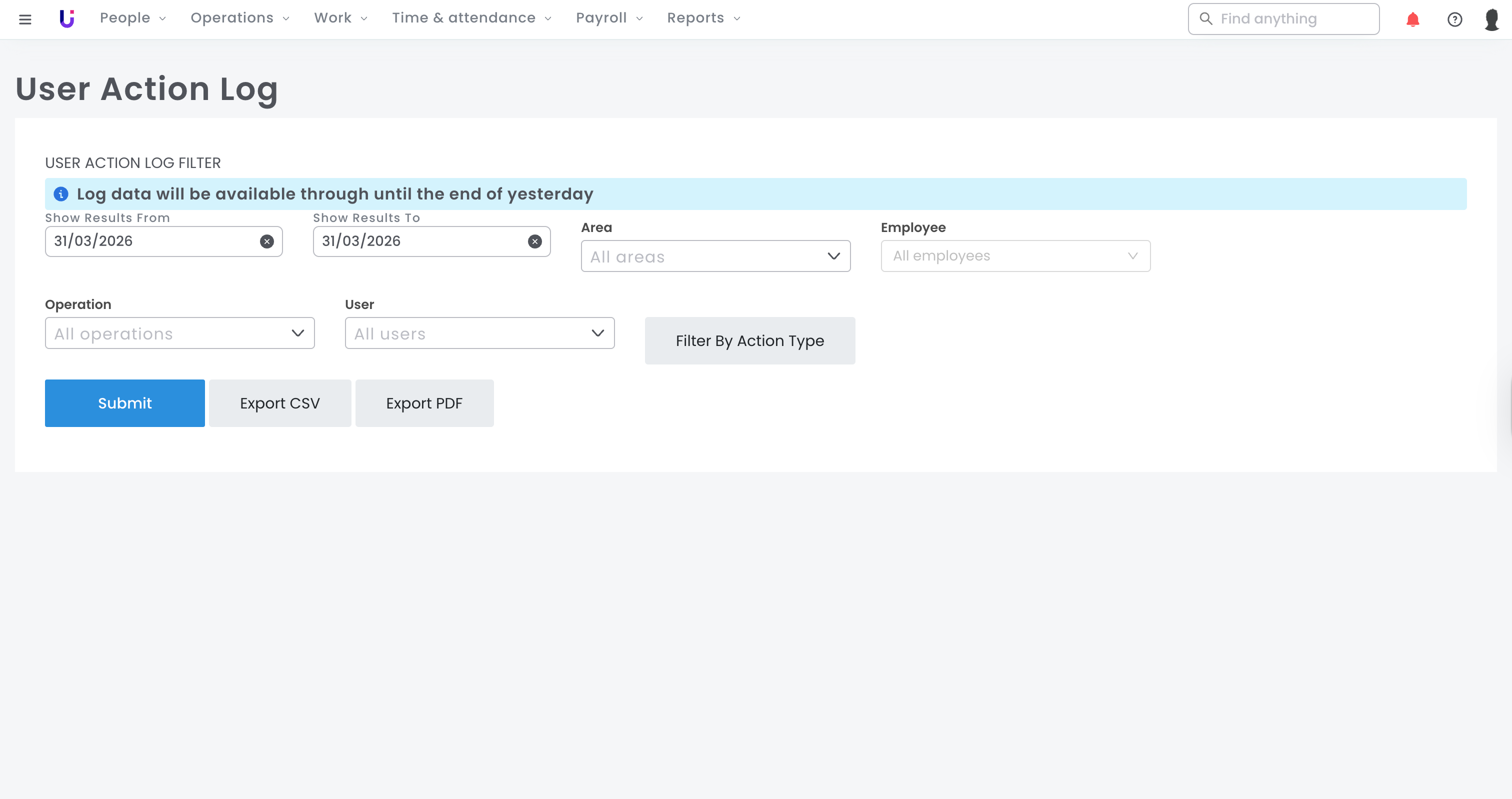Open the hamburger menu icon
Image resolution: width=1512 pixels, height=799 pixels.
coord(24,19)
